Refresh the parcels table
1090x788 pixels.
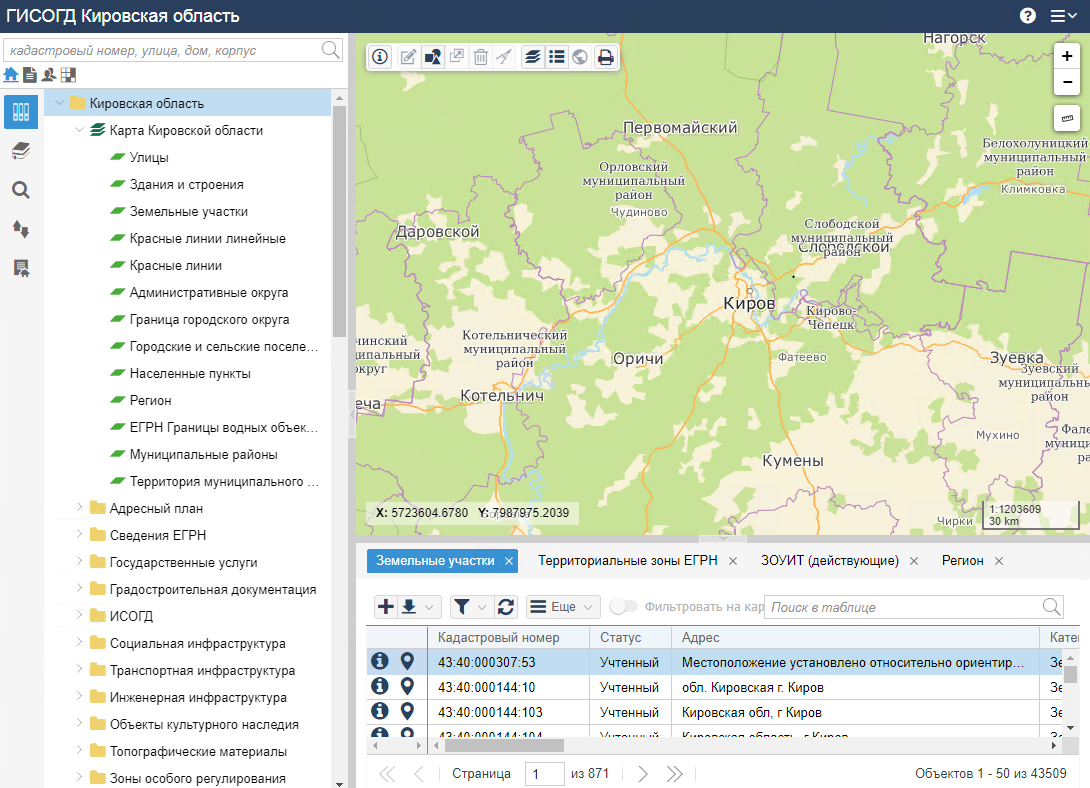506,607
